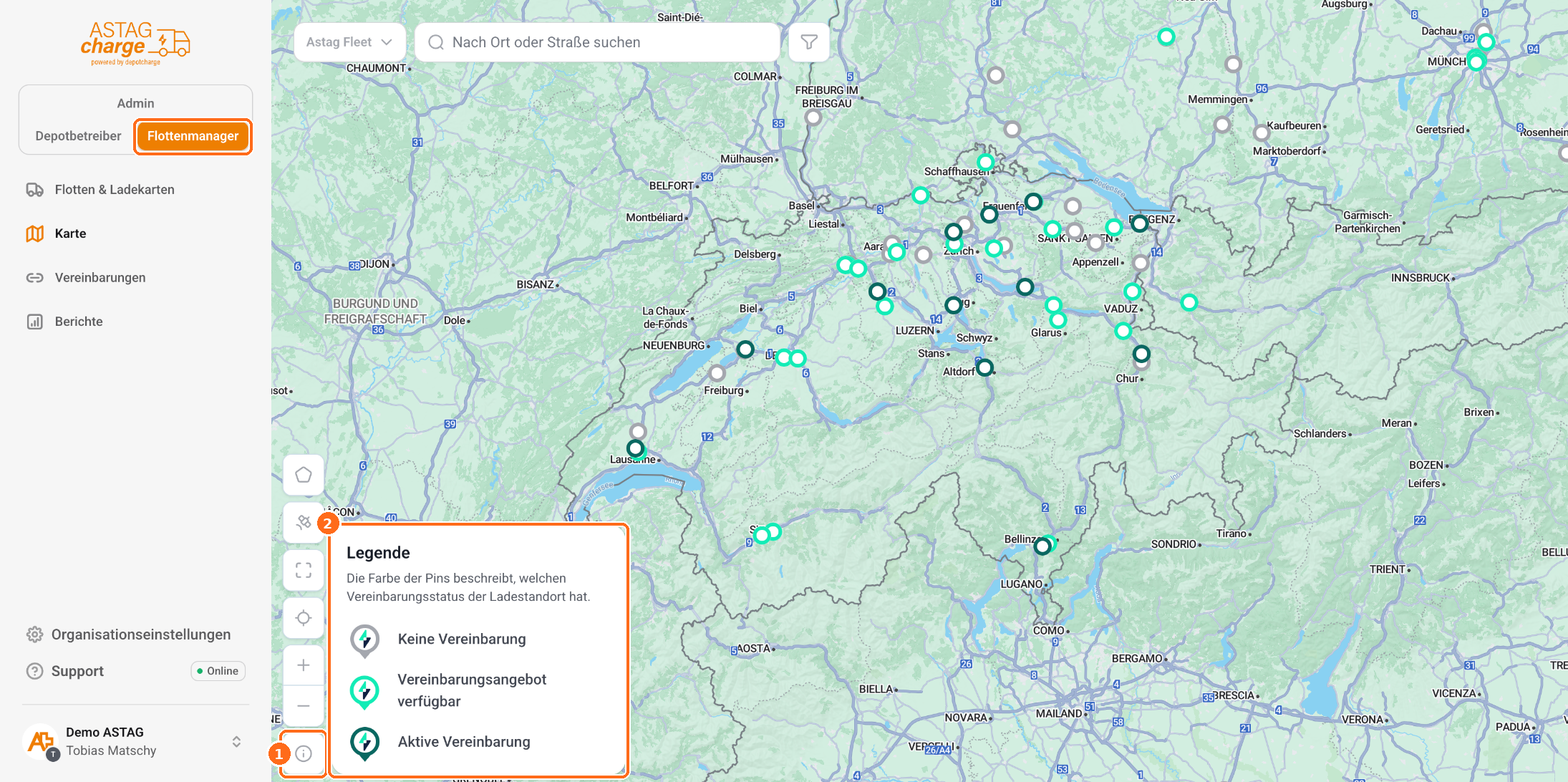This screenshot has height=782, width=1568.
Task: Click the Online status badge
Action: point(218,671)
